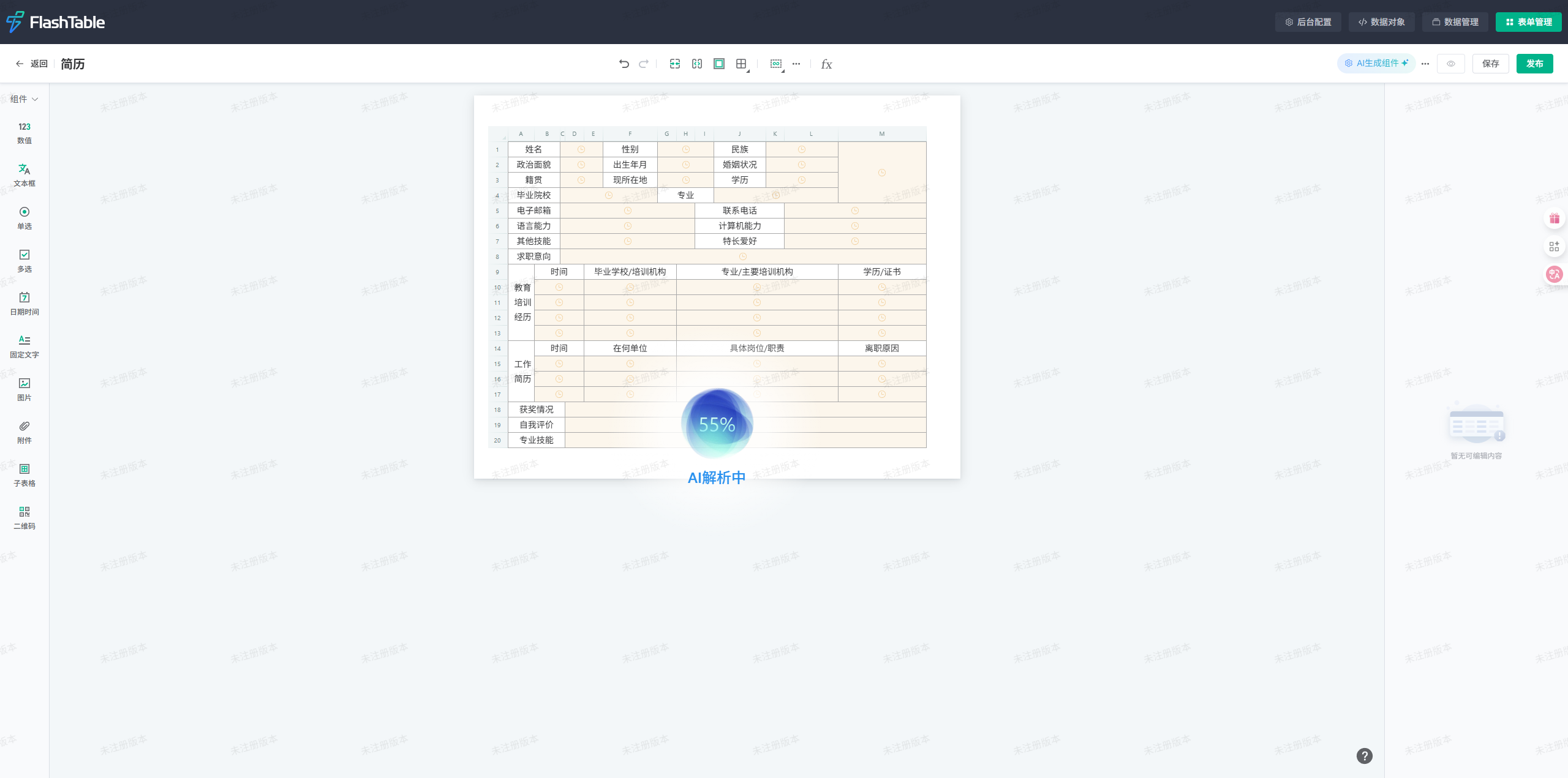Image resolution: width=1568 pixels, height=778 pixels.
Task: Open the 数据管理 tab
Action: click(x=1455, y=22)
